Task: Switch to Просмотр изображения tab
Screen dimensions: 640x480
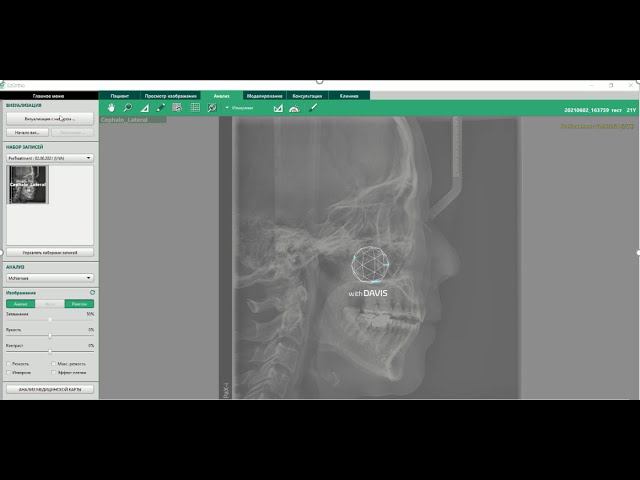Action: (x=171, y=96)
